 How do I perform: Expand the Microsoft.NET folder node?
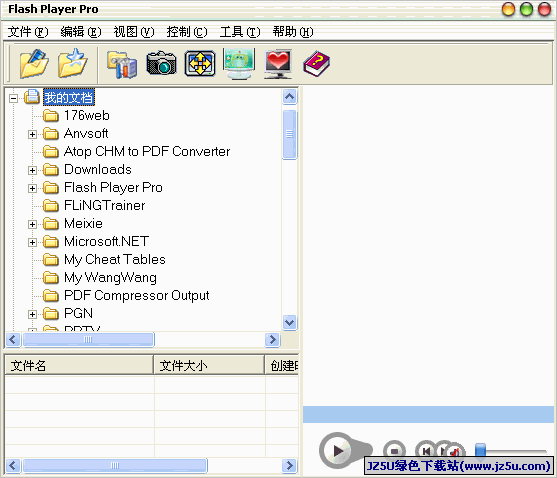tap(32, 242)
